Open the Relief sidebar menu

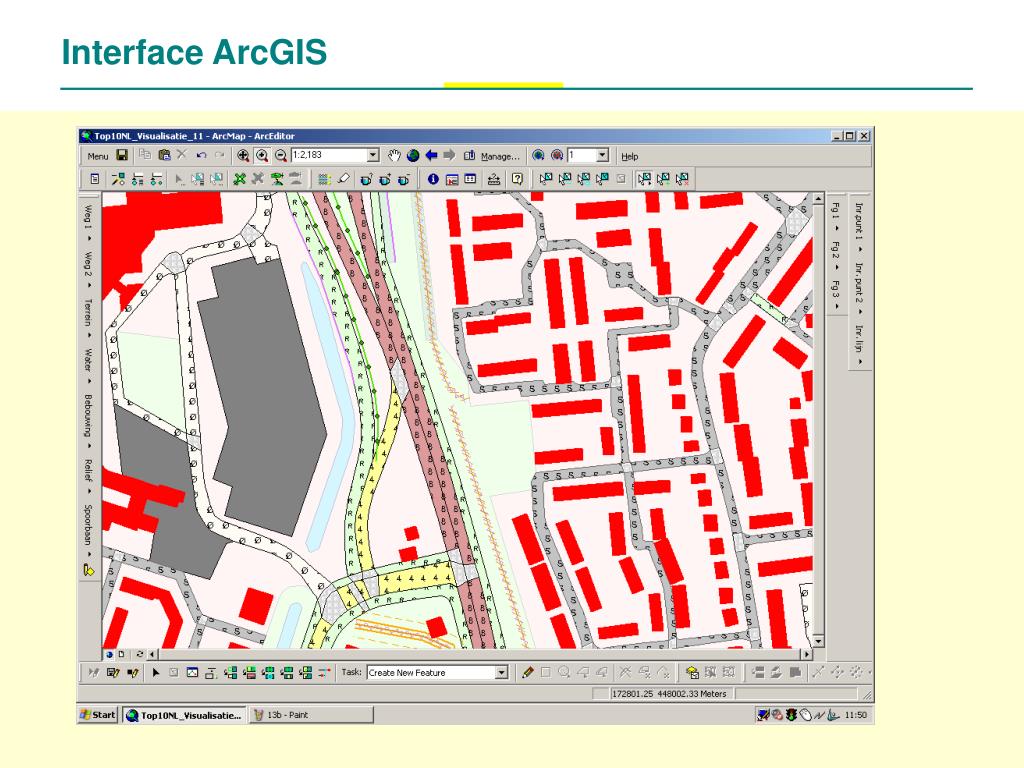click(x=88, y=475)
